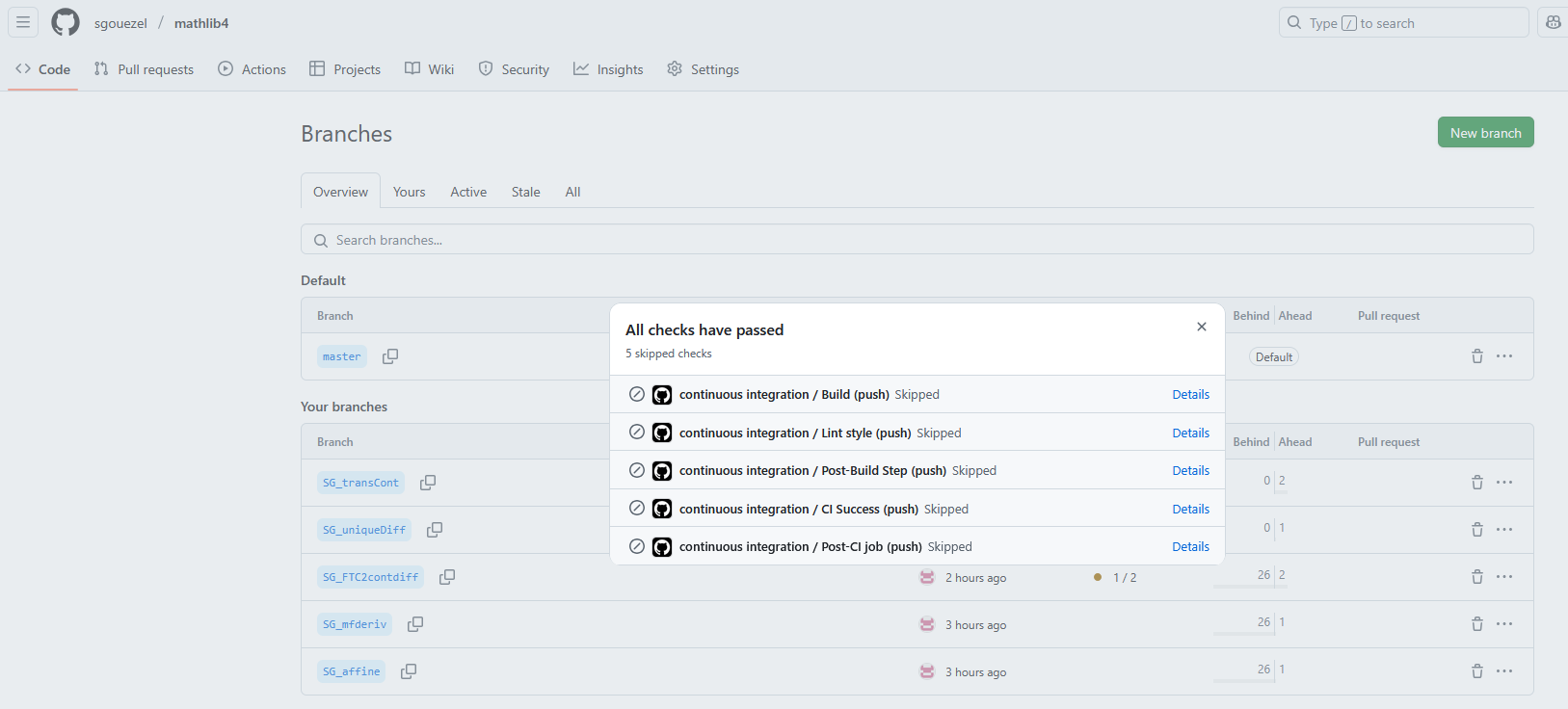This screenshot has width=1568, height=709.
Task: Click the GitHub logo home icon
Action: click(x=66, y=22)
